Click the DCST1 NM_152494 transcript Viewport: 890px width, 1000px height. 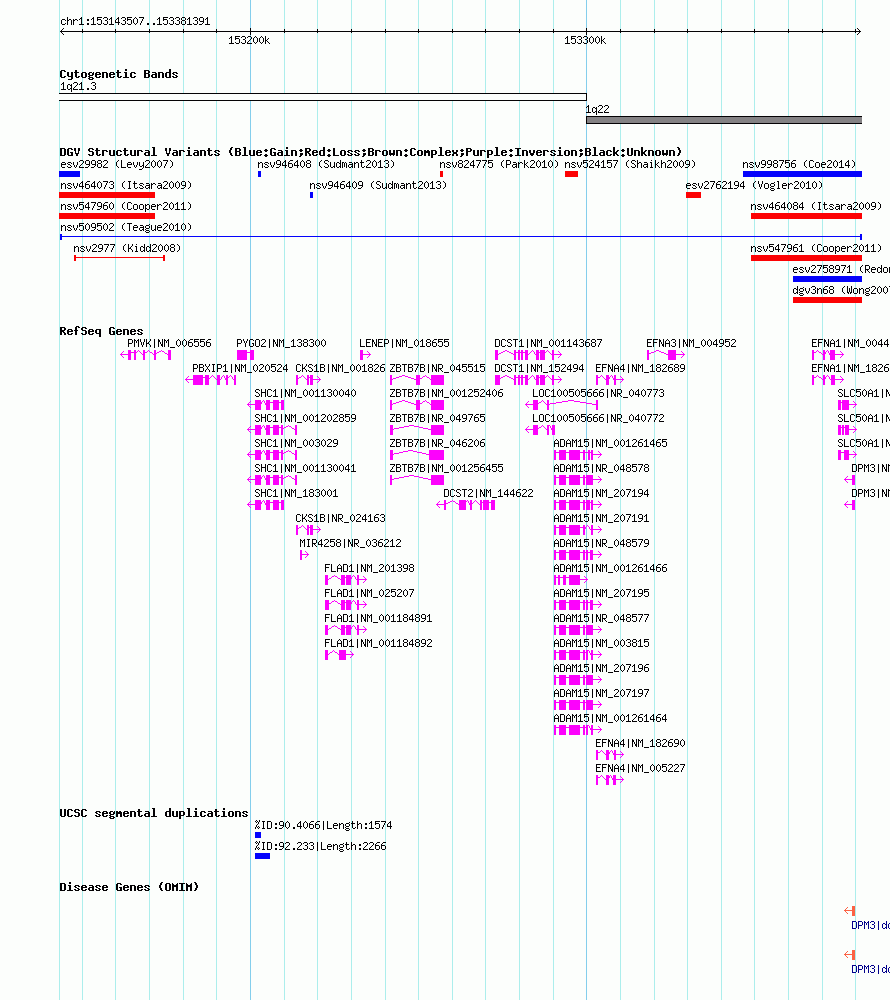tap(528, 380)
